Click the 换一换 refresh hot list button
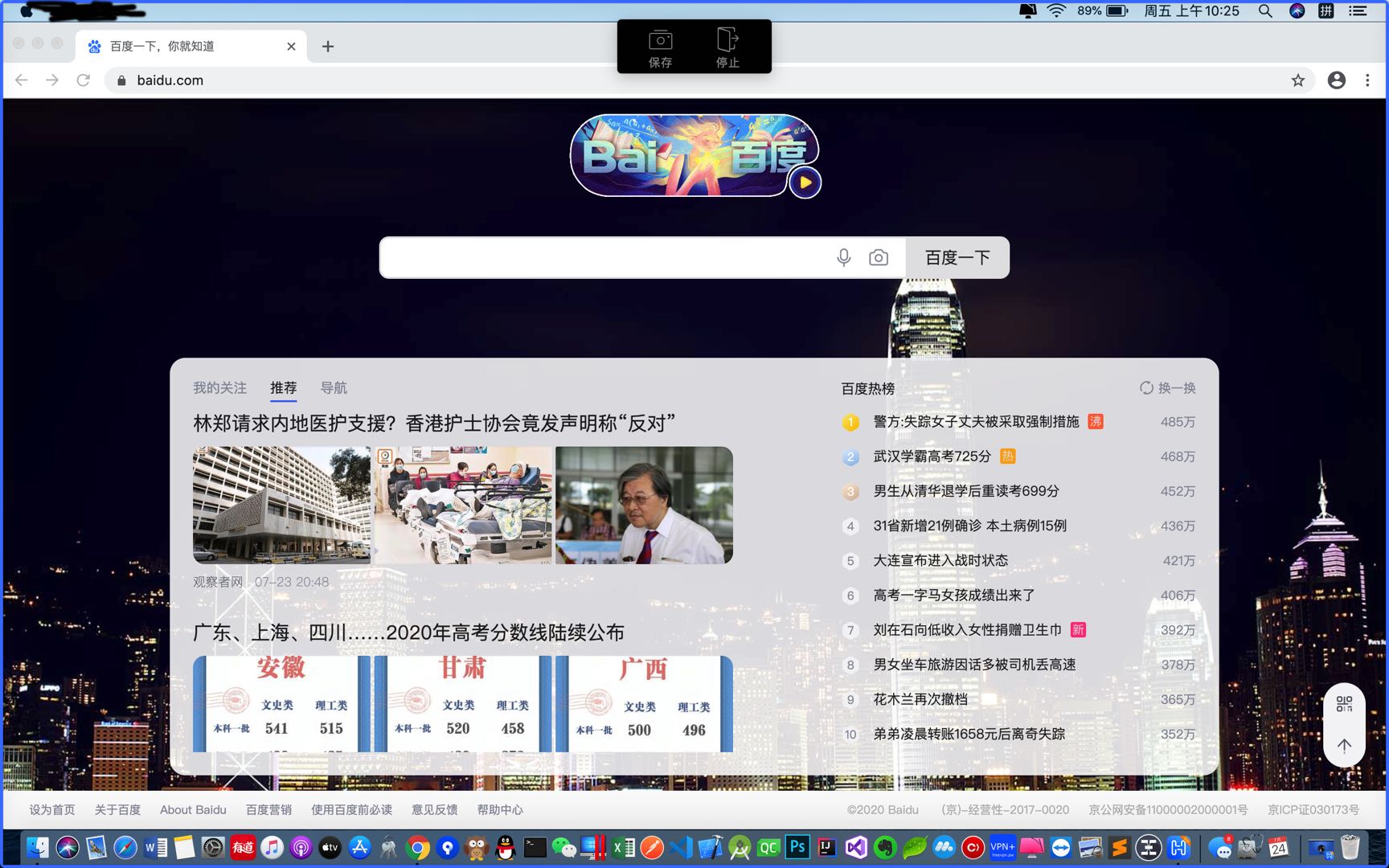Image resolution: width=1389 pixels, height=868 pixels. pos(1168,388)
